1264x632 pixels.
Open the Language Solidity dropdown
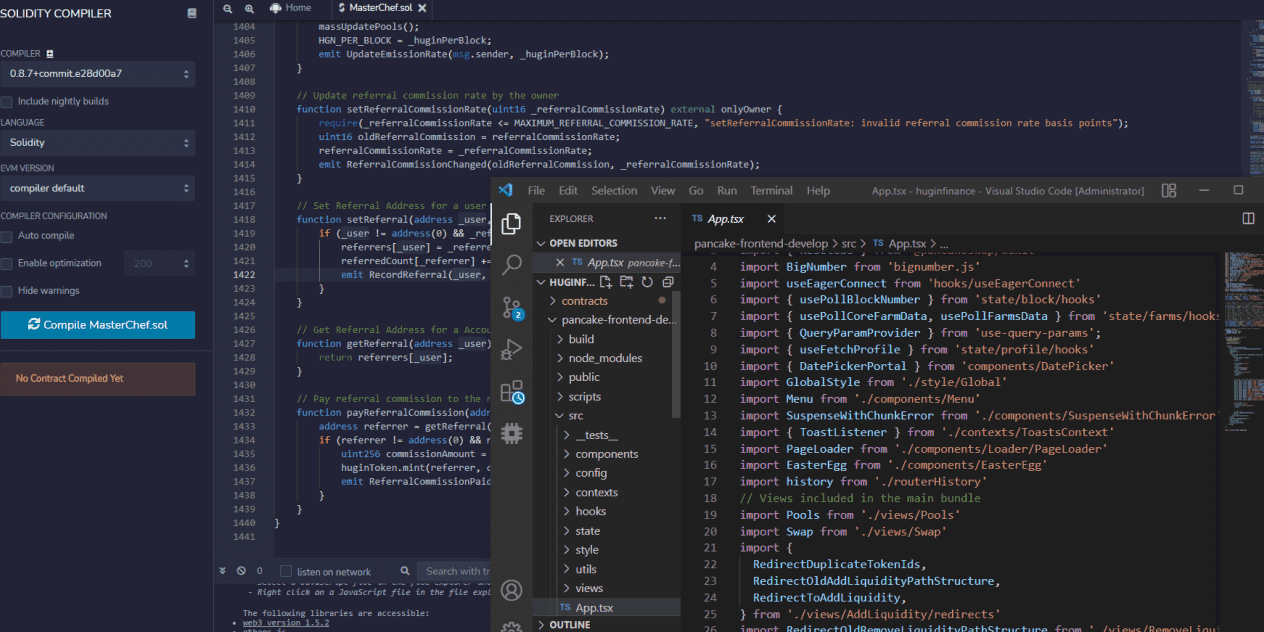pos(98,142)
